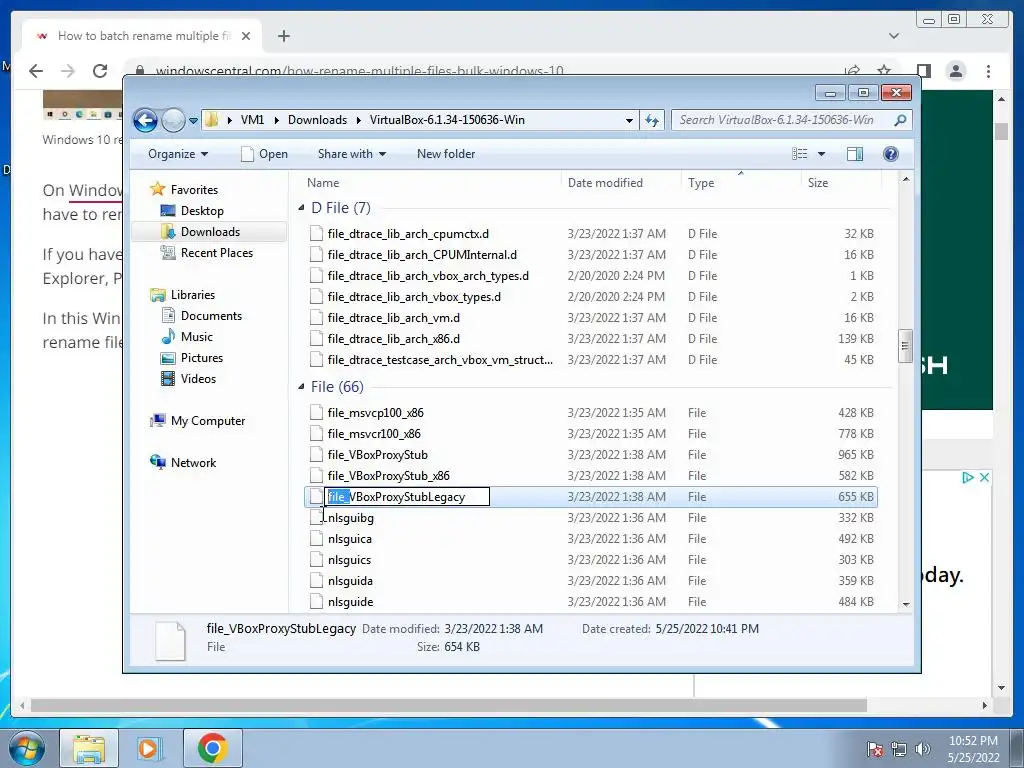1024x768 pixels.
Task: Select nlsguide file
Action: [x=350, y=602]
